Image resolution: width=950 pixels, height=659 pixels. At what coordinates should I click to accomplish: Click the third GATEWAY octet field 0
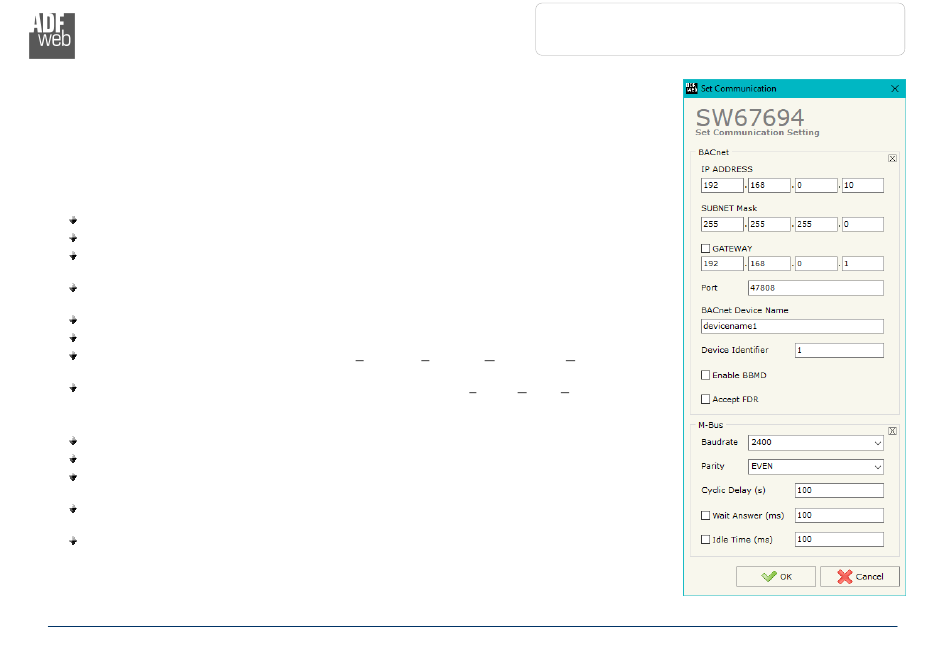pyautogui.click(x=816, y=263)
